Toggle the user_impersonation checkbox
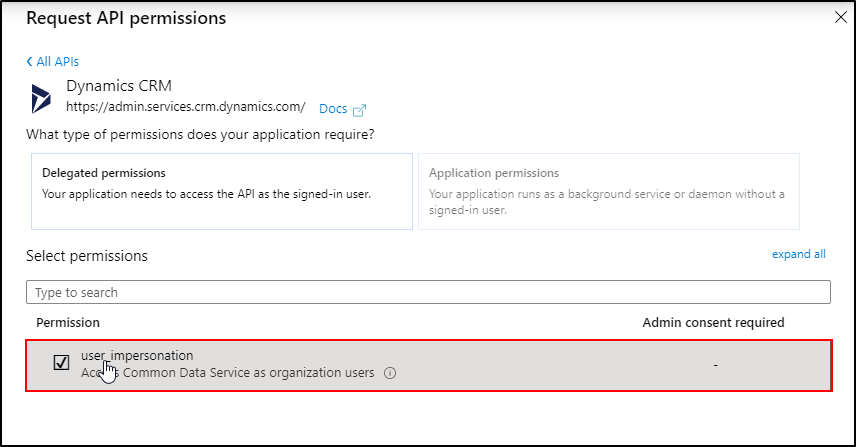Viewport: 856px width, 447px height. tap(61, 363)
